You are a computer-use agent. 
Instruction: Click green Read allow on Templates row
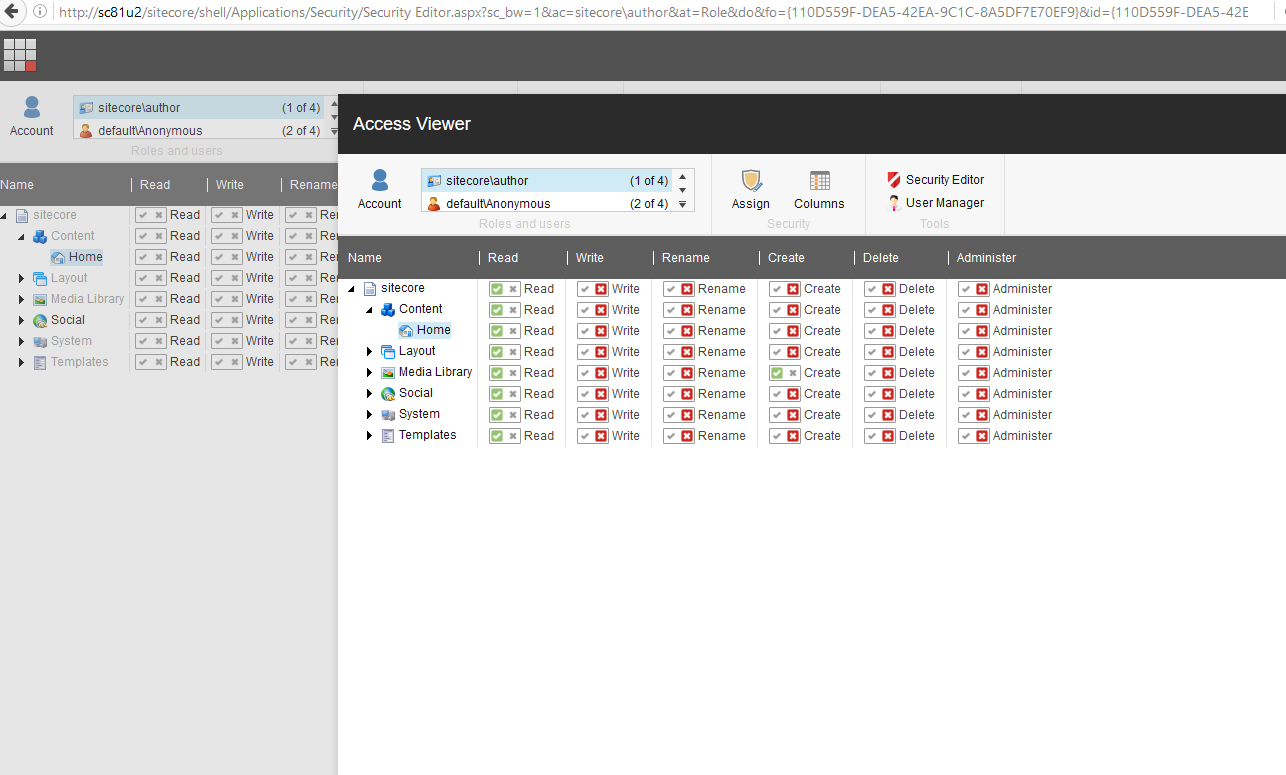click(x=497, y=436)
